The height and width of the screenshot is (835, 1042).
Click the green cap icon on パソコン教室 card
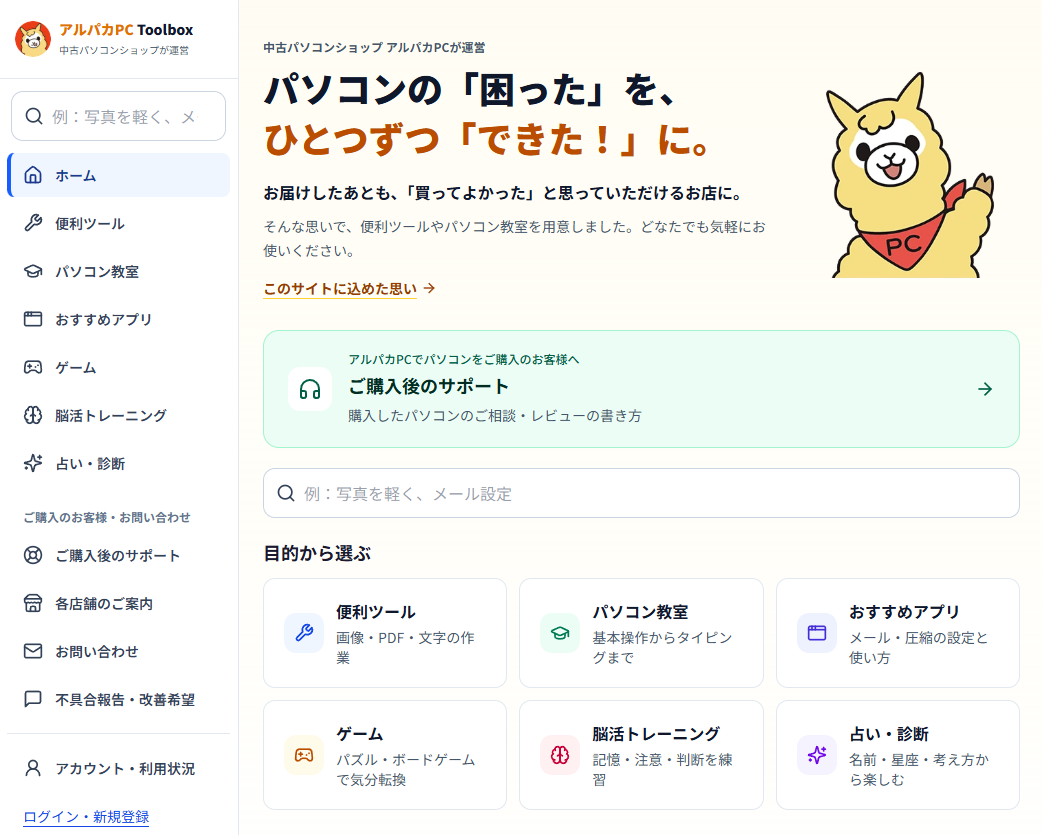coord(560,632)
